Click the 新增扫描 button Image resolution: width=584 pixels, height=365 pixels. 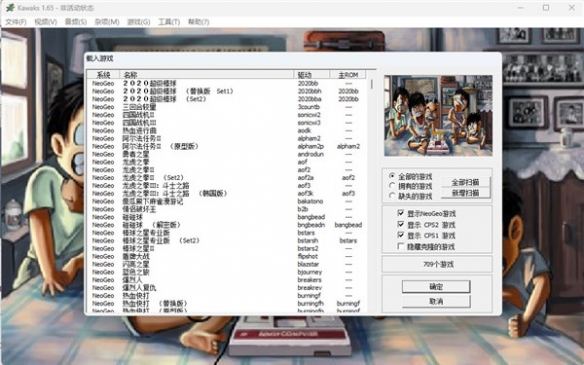pyautogui.click(x=466, y=193)
